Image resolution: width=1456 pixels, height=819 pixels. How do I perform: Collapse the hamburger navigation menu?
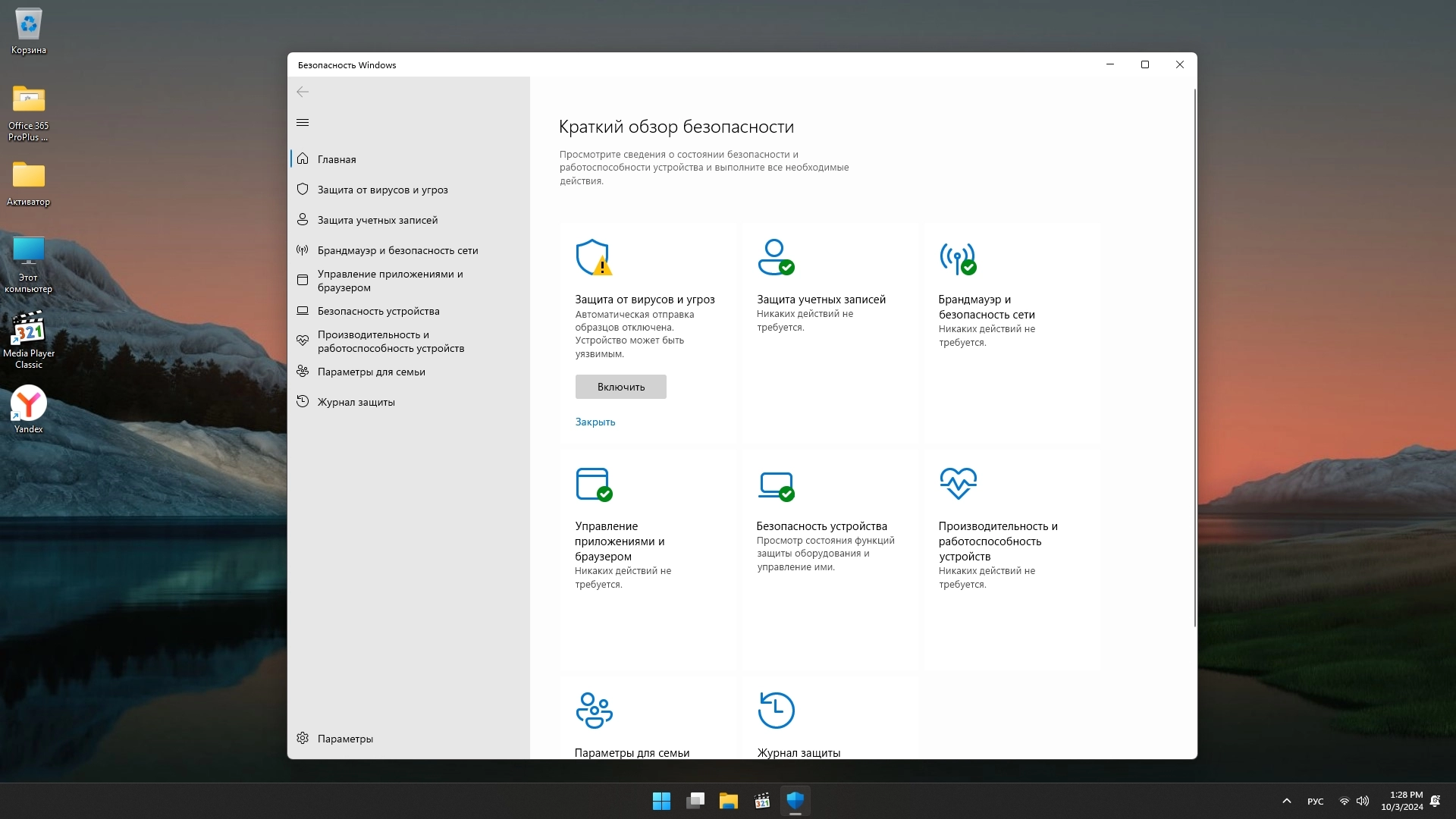point(303,123)
